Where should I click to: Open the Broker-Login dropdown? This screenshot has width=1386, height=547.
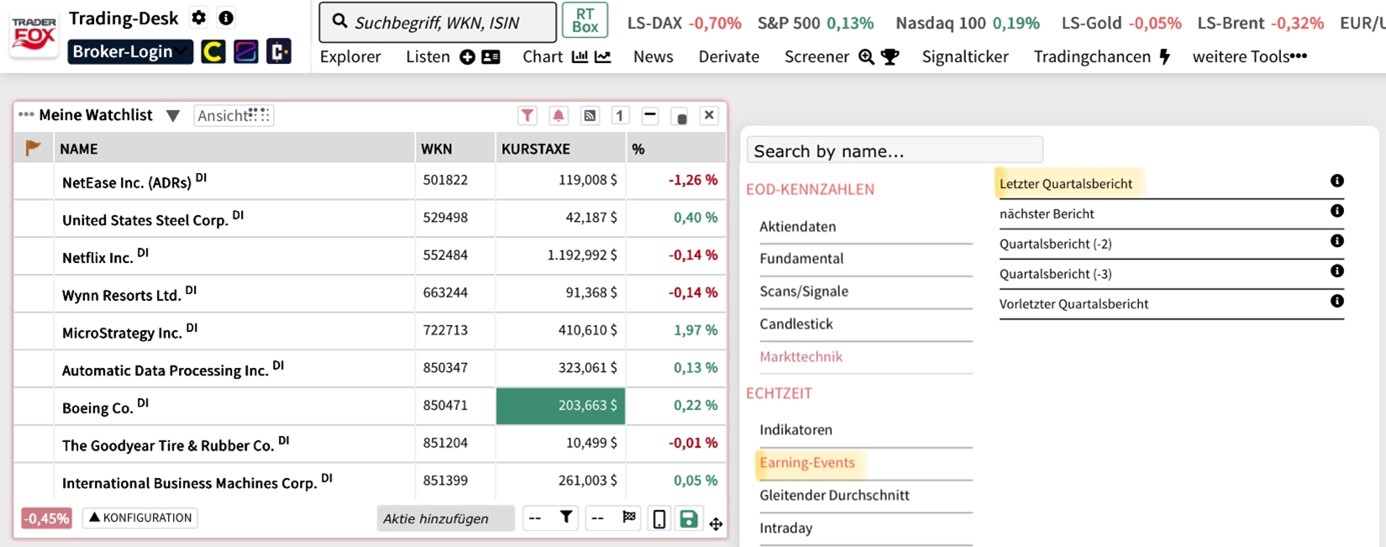click(x=130, y=51)
